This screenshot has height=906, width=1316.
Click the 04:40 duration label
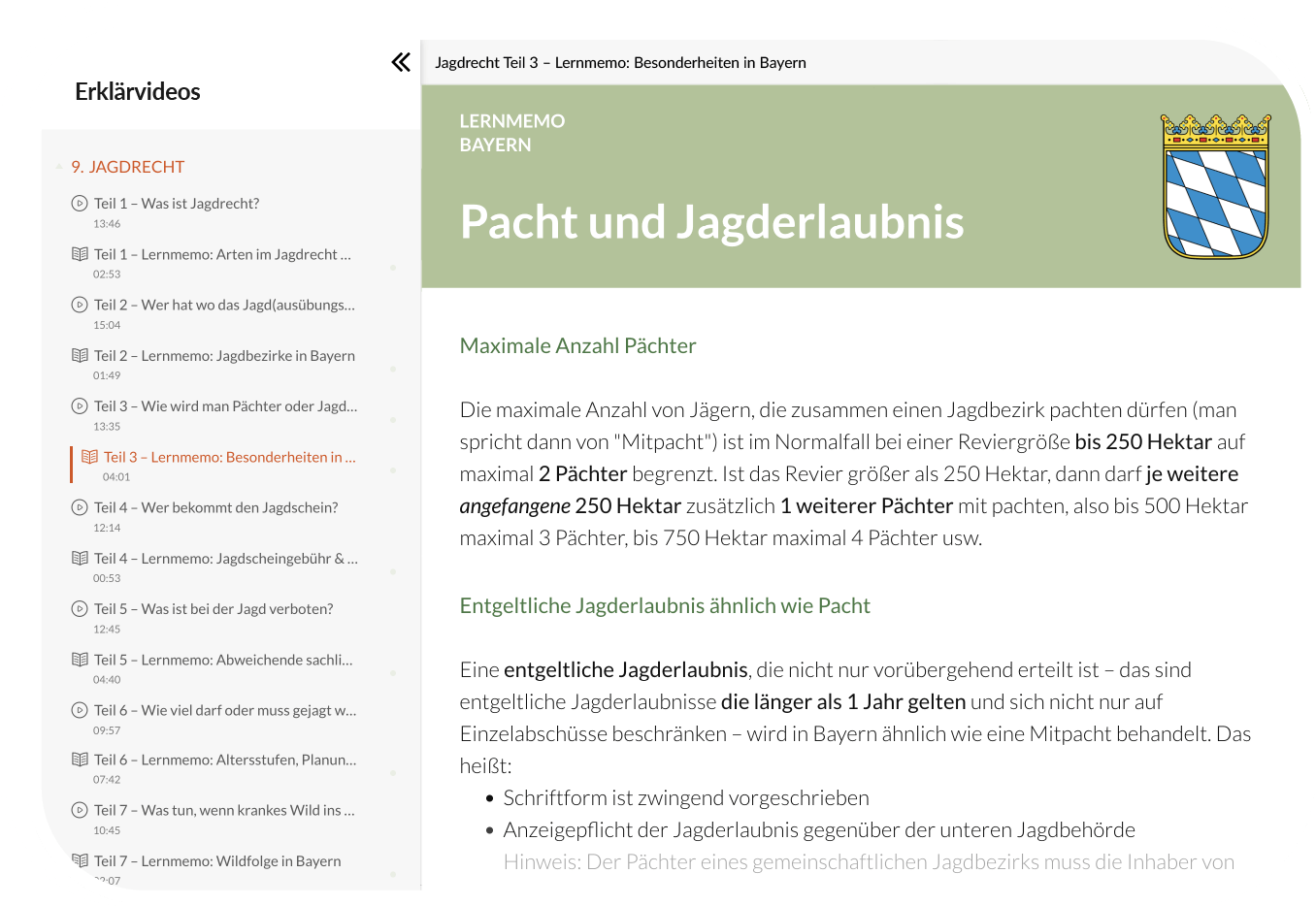click(107, 680)
